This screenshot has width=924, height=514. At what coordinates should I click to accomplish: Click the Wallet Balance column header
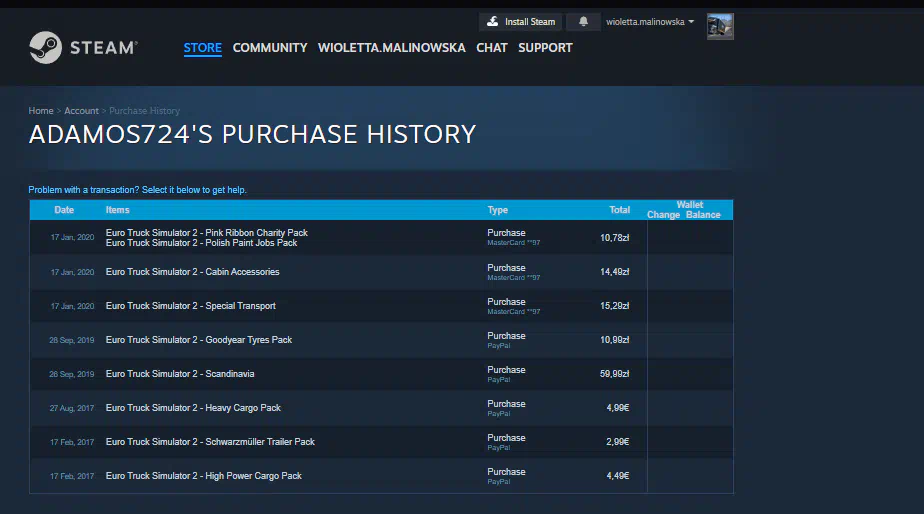(x=703, y=215)
